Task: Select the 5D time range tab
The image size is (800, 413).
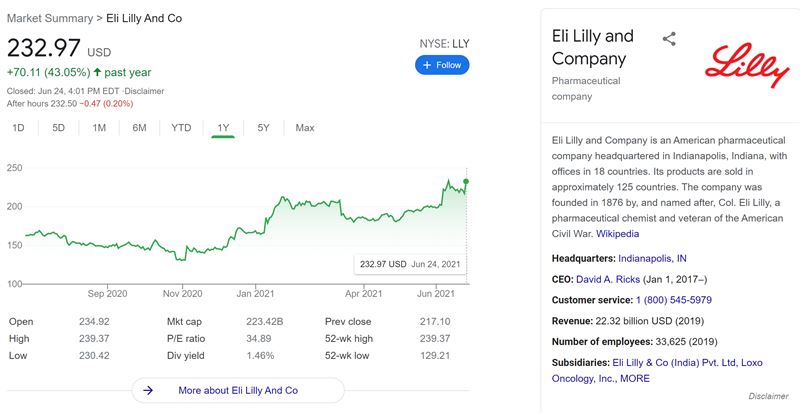Action: [59, 128]
